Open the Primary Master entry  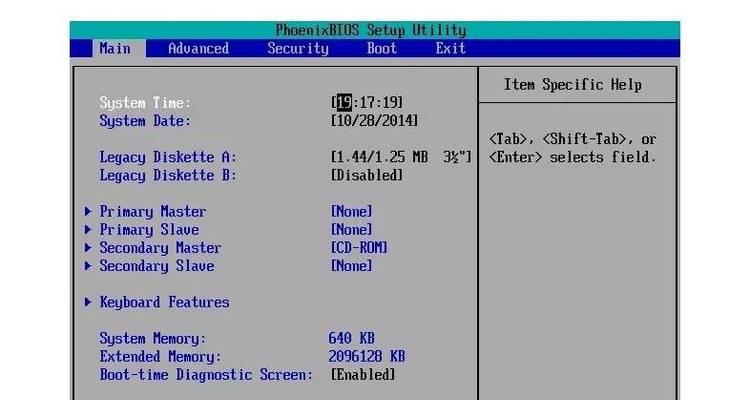pyautogui.click(x=153, y=211)
